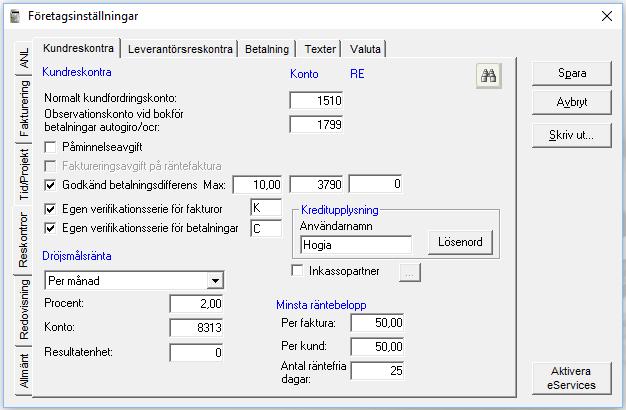Toggle Egen verifikationsserie för betalningar checkbox
Screen dimensions: 626x410
click(50, 228)
